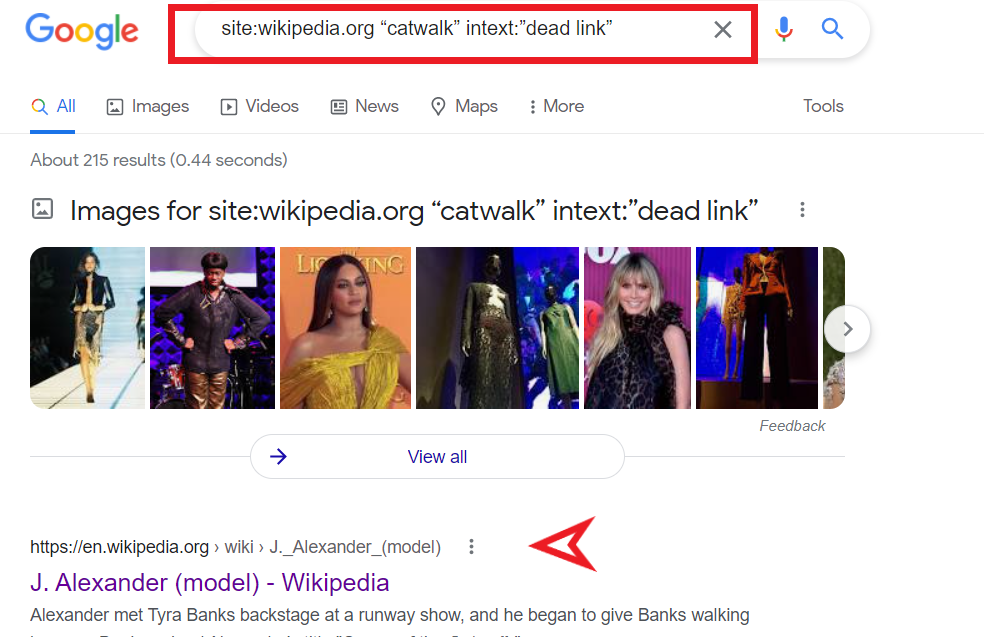Click the Google logo
This screenshot has height=637, width=984.
[x=82, y=30]
